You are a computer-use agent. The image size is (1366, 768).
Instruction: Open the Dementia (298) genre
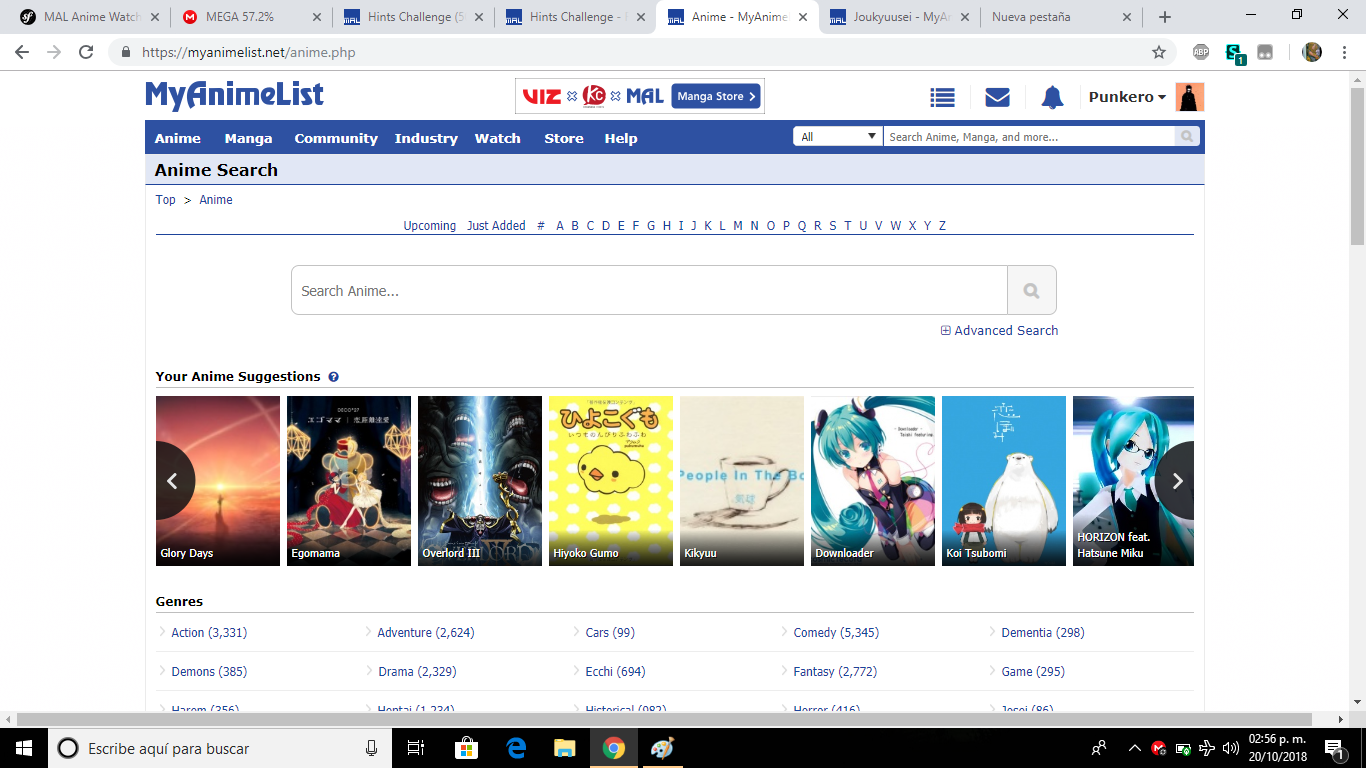(1043, 633)
